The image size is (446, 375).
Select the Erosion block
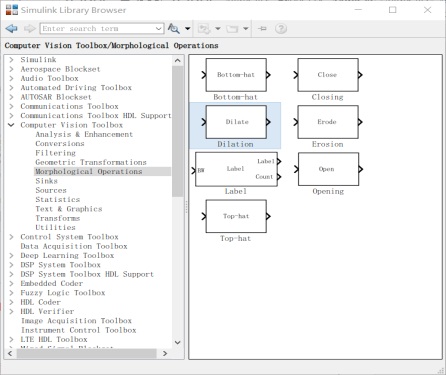(x=328, y=122)
